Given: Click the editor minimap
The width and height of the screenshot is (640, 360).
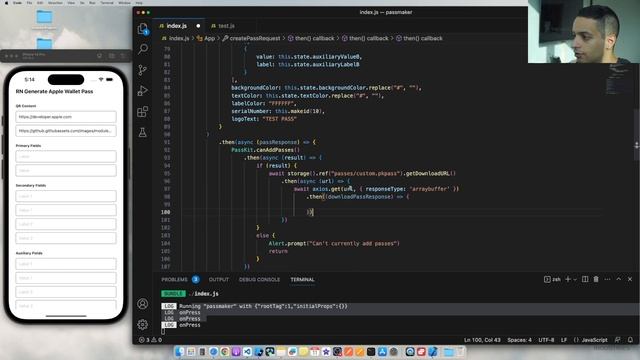Looking at the screenshot, I should 619,80.
